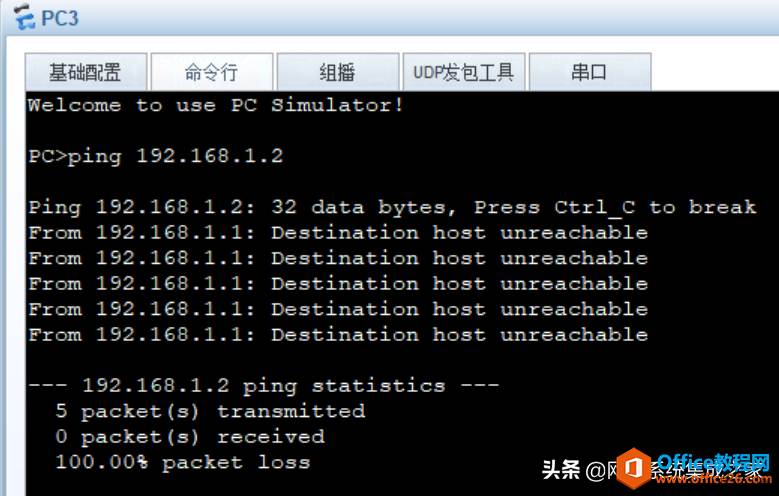
Task: Open the 基础配置 tab
Action: pyautogui.click(x=85, y=72)
